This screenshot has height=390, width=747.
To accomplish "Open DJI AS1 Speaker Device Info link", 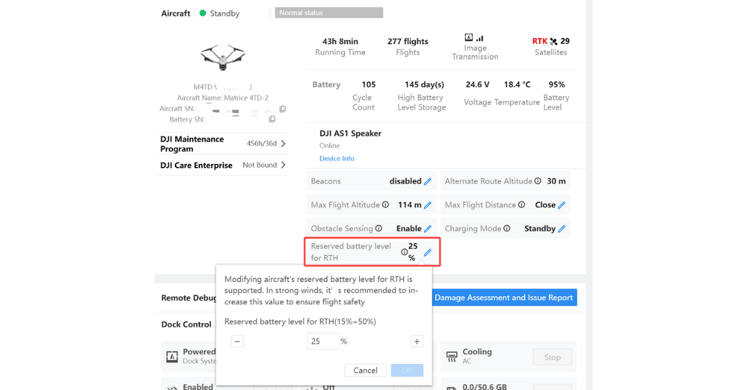I will [x=337, y=159].
